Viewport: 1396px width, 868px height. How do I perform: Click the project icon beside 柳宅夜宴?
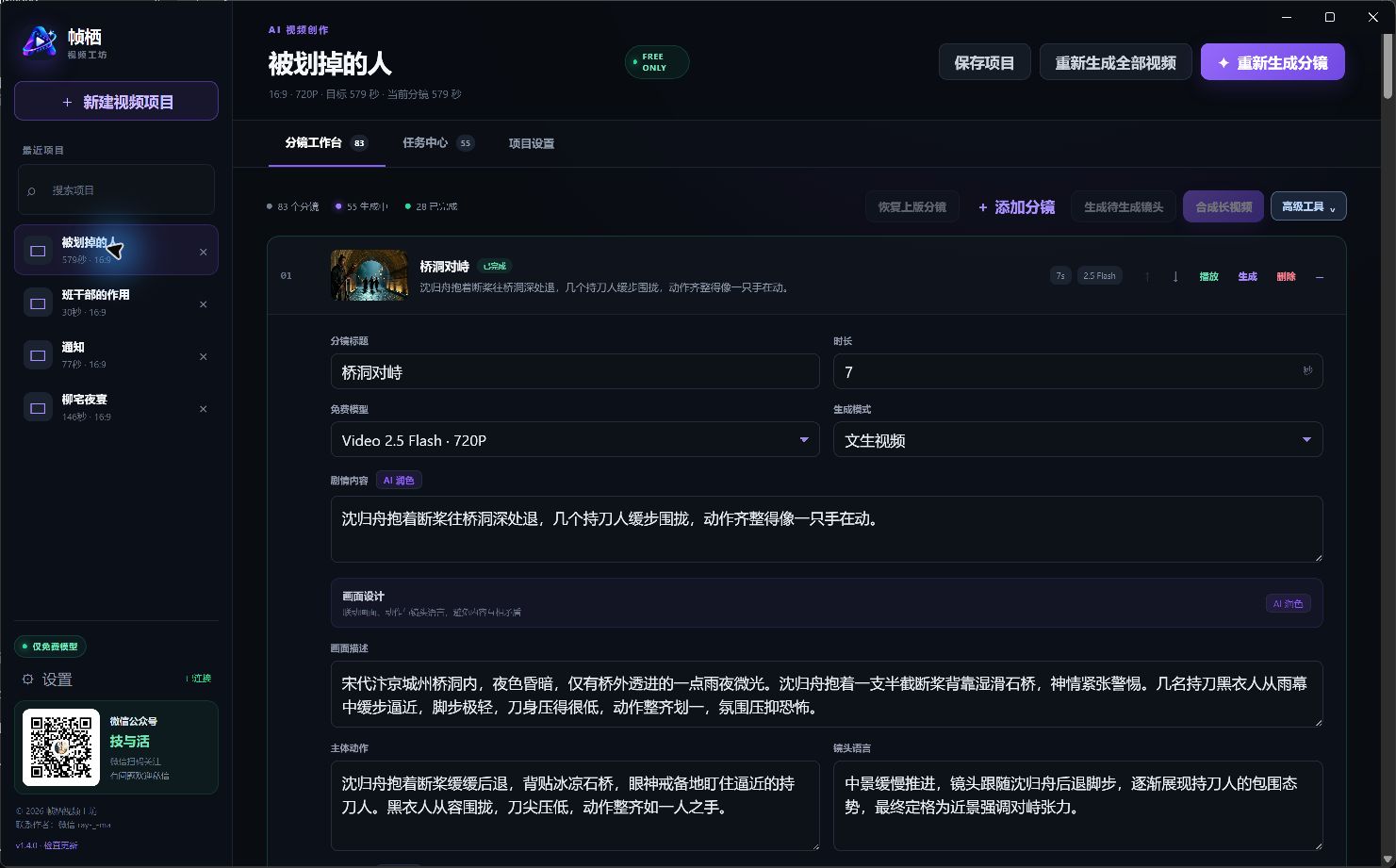tap(39, 408)
